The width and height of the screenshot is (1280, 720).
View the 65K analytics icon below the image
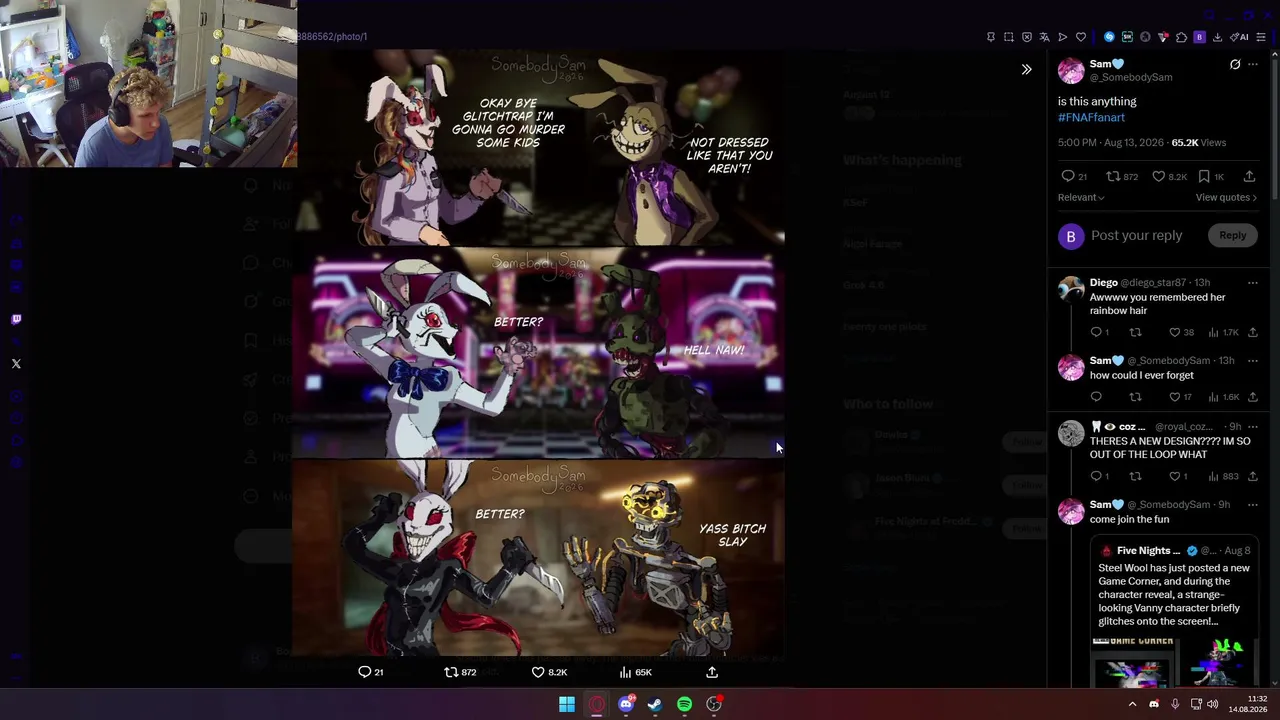635,672
